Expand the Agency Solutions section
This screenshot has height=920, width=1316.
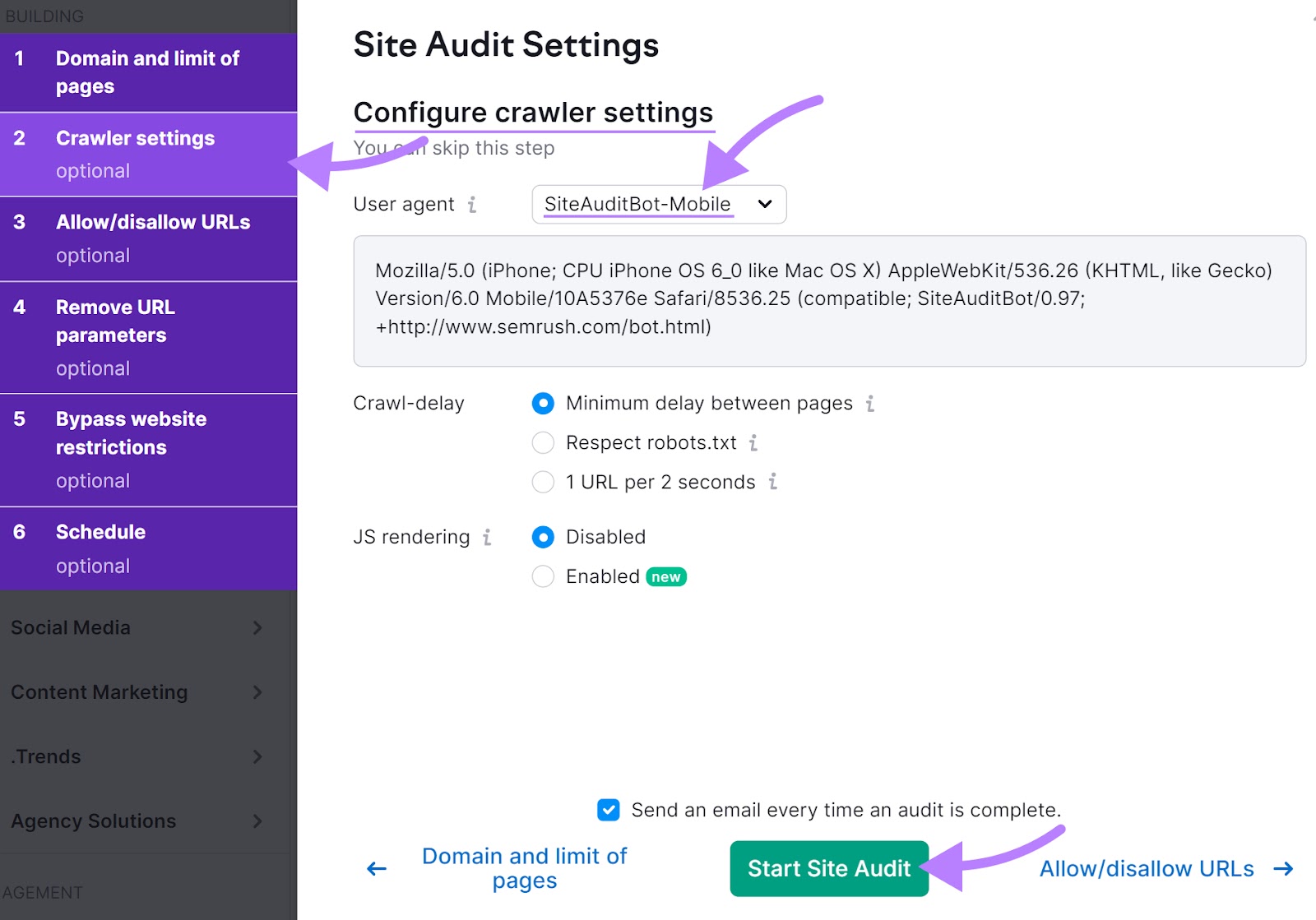point(257,821)
